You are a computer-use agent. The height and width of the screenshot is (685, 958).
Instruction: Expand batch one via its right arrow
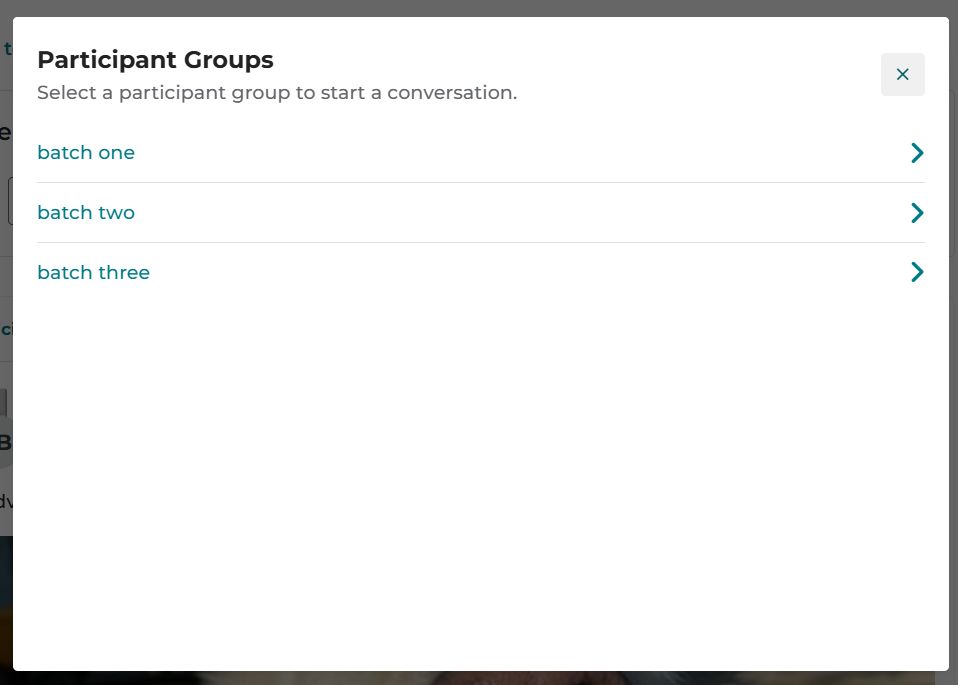coord(917,153)
